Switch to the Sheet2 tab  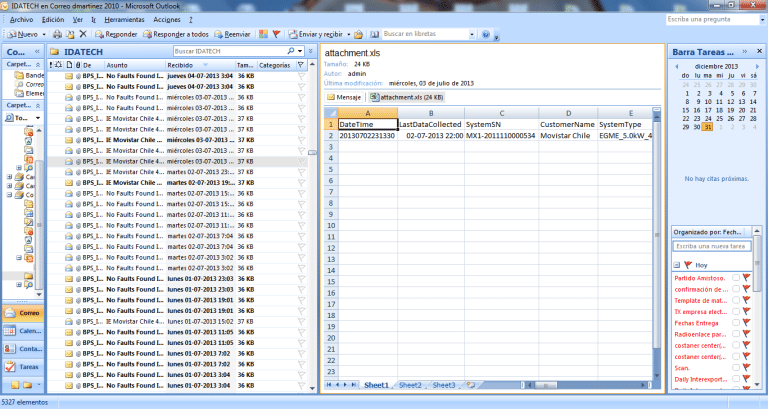tap(410, 385)
